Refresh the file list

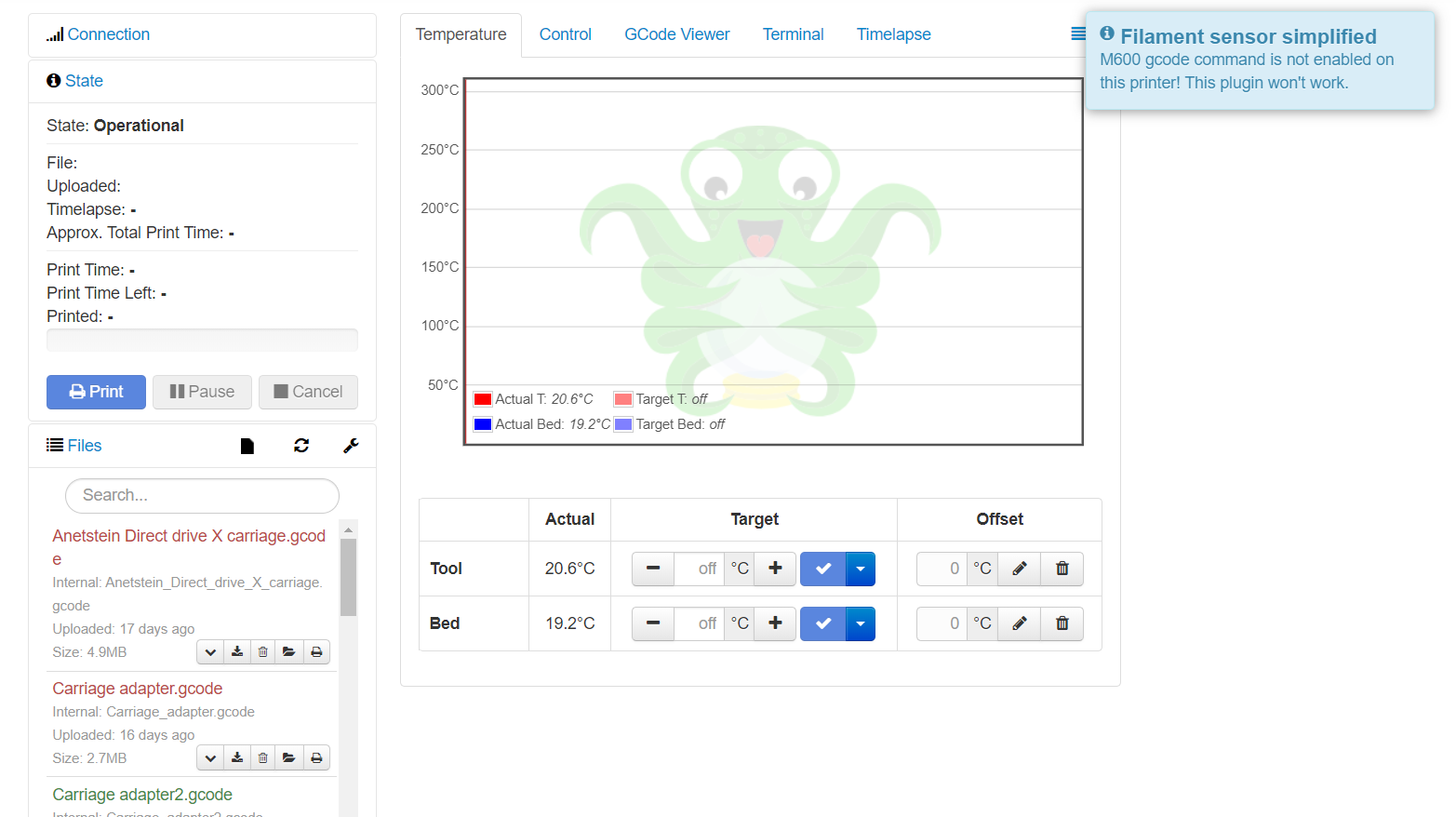point(301,446)
